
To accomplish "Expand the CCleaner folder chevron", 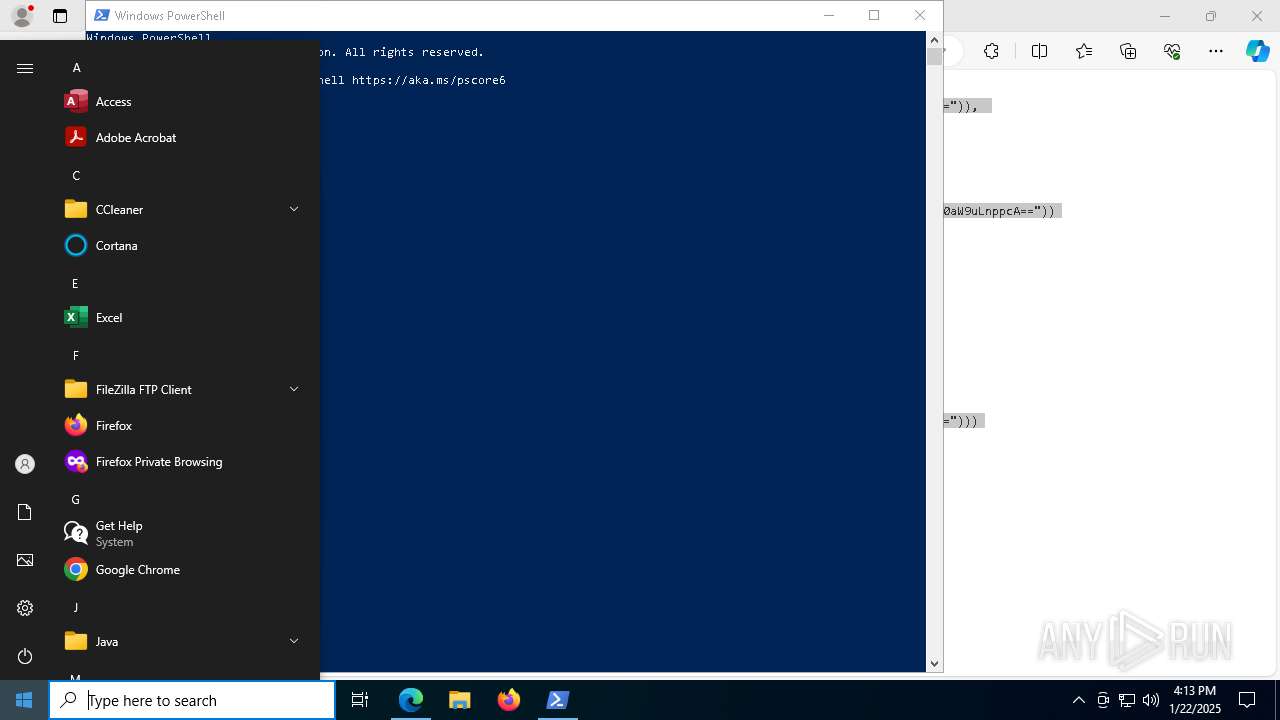I will (x=294, y=209).
